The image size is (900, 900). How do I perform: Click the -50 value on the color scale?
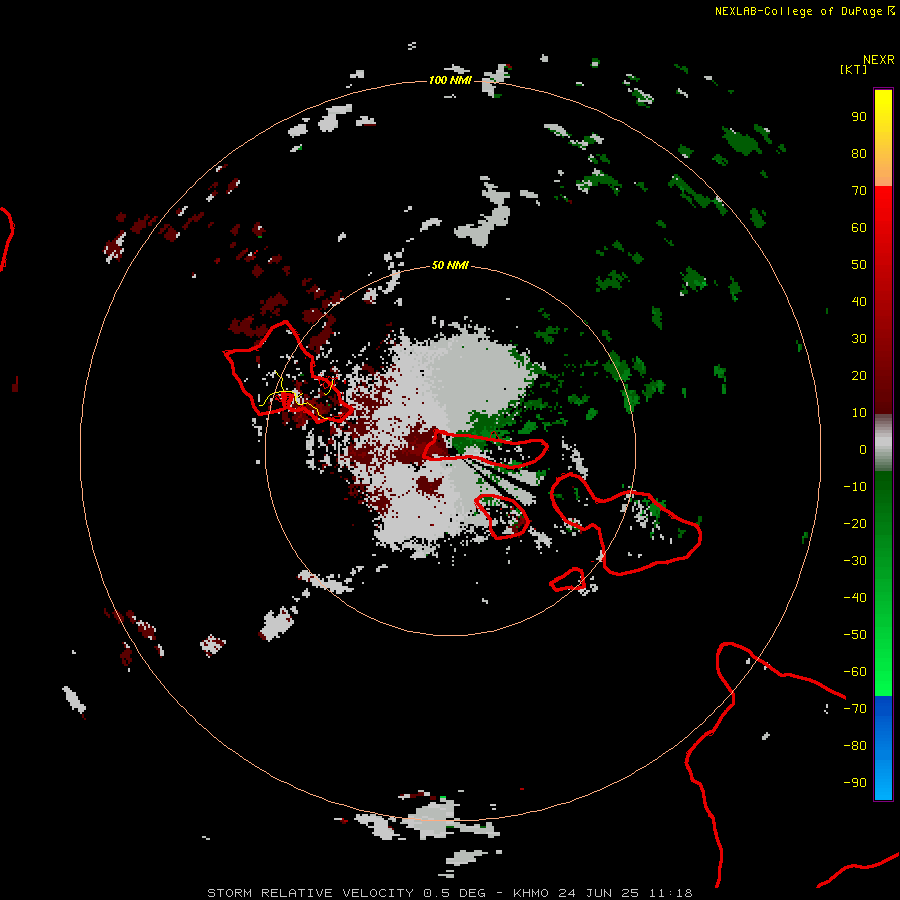tap(855, 635)
